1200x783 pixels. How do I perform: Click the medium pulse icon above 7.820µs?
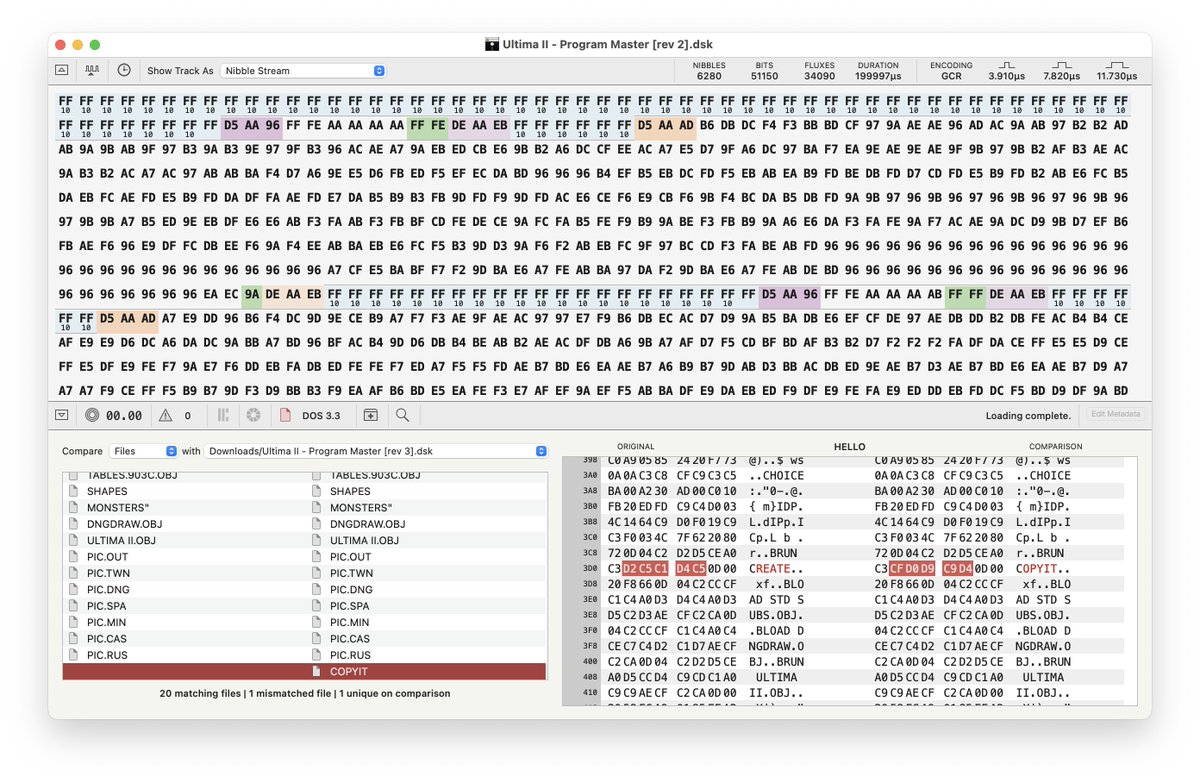(1061, 65)
